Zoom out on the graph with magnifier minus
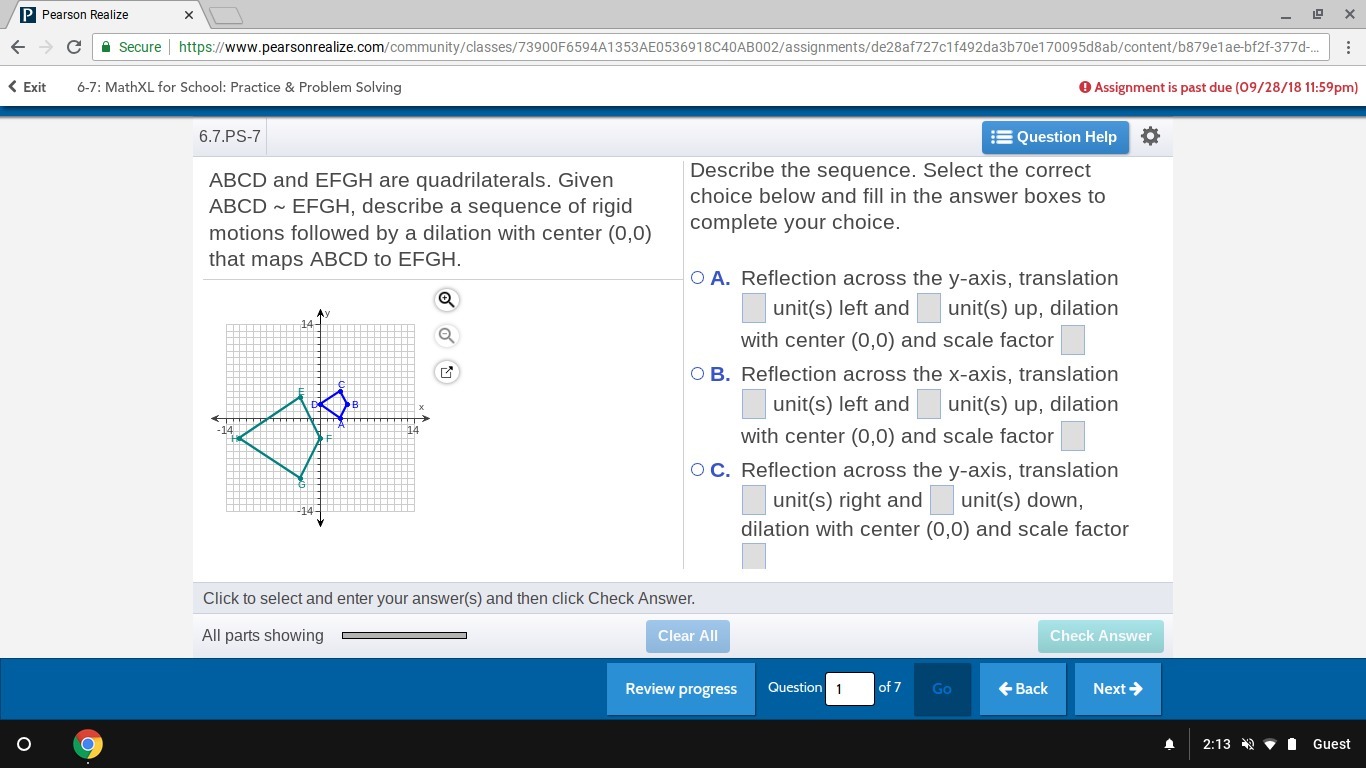 tap(447, 336)
